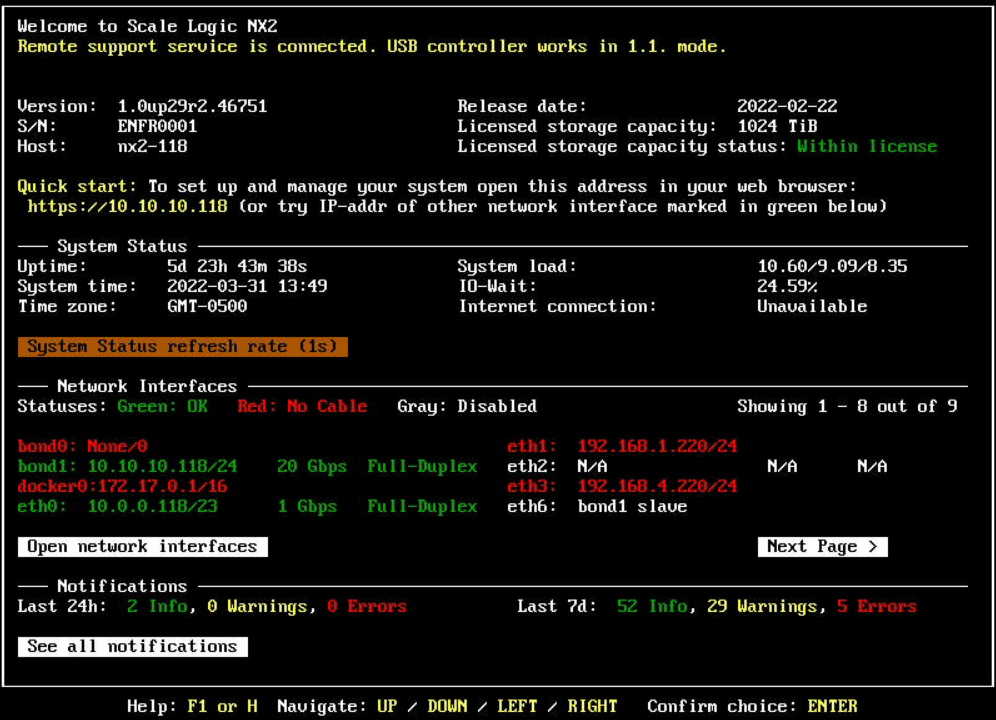Image resolution: width=996 pixels, height=720 pixels.
Task: Click bond1 Full-Duplex mode value
Action: [422, 466]
